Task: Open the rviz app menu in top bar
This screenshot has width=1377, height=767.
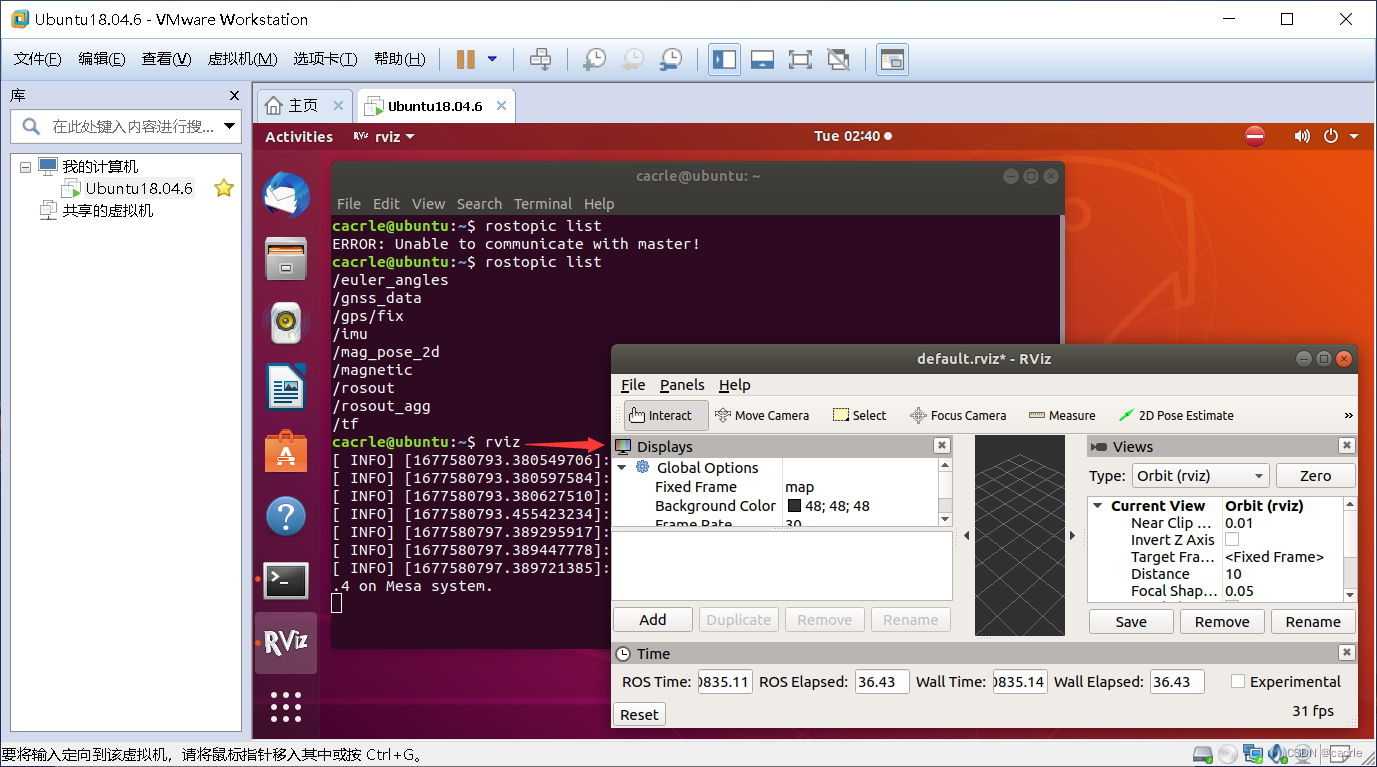Action: pos(384,136)
